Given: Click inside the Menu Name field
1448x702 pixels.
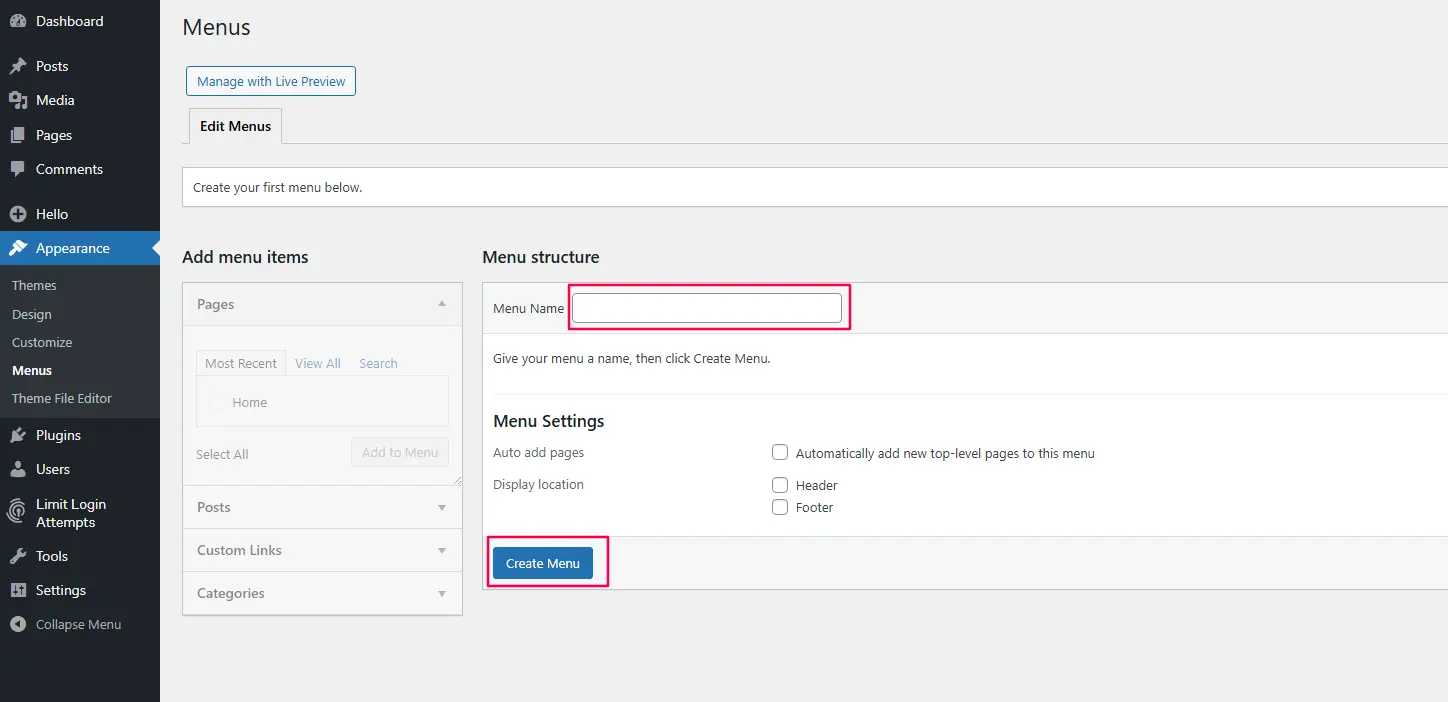Looking at the screenshot, I should pyautogui.click(x=708, y=307).
